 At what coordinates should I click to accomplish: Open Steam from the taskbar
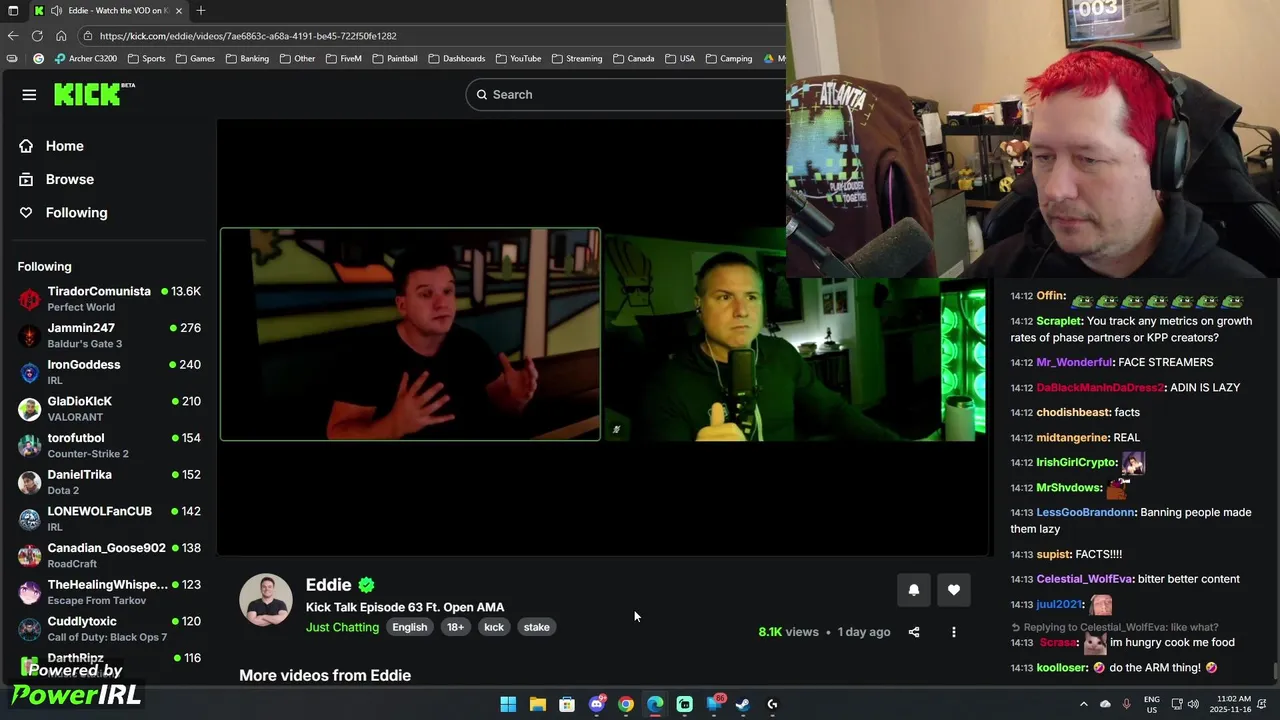tap(743, 704)
